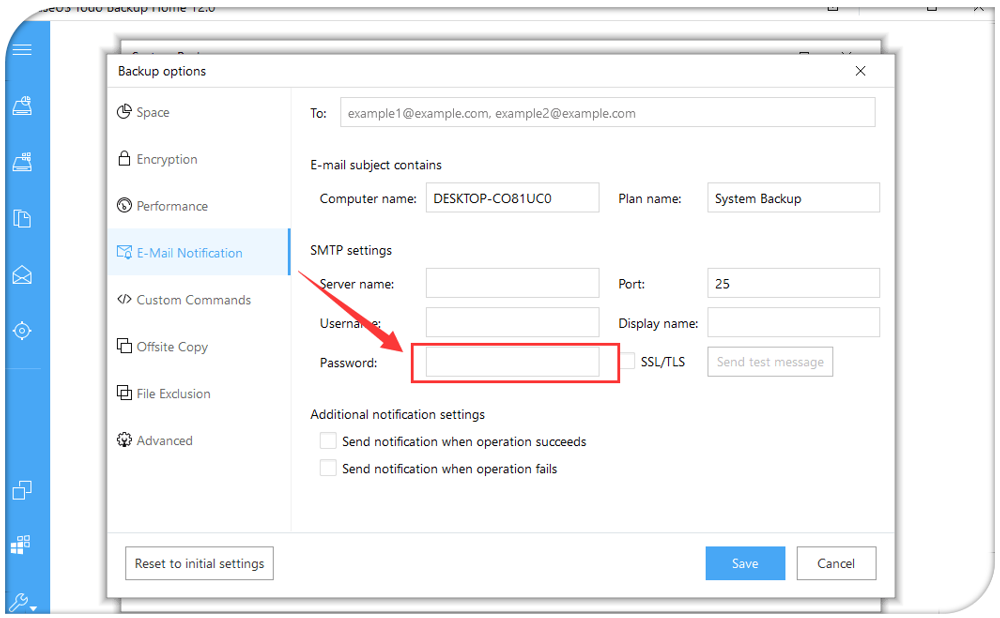The image size is (1000, 618).
Task: Click the Disk/Partition Backup sidebar icon
Action: 22,107
